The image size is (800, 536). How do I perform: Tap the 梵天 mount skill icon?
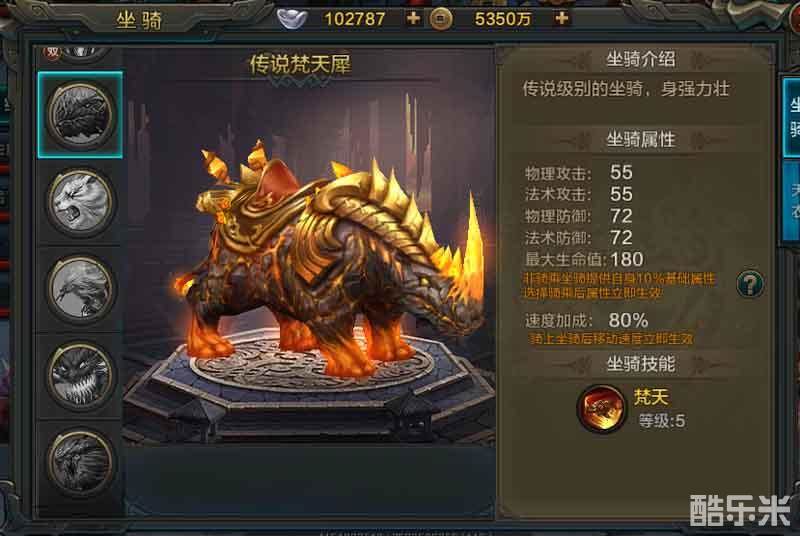pos(602,409)
